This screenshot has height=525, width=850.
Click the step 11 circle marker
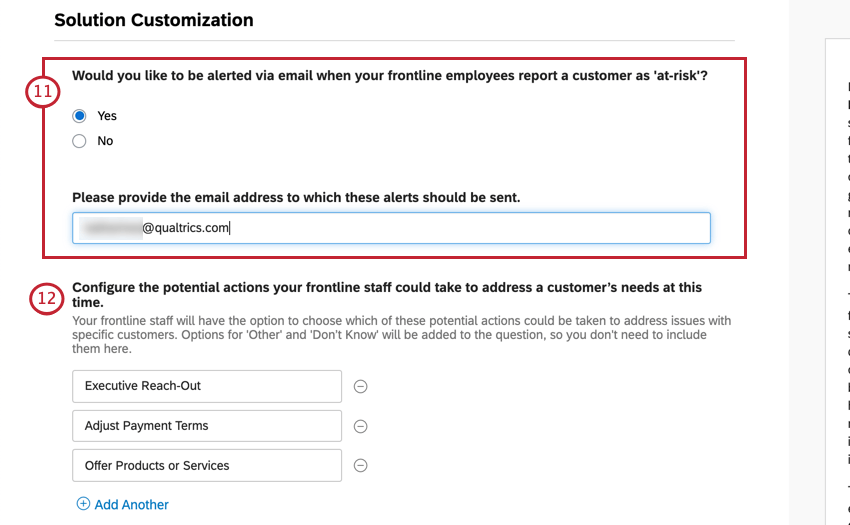(x=43, y=92)
